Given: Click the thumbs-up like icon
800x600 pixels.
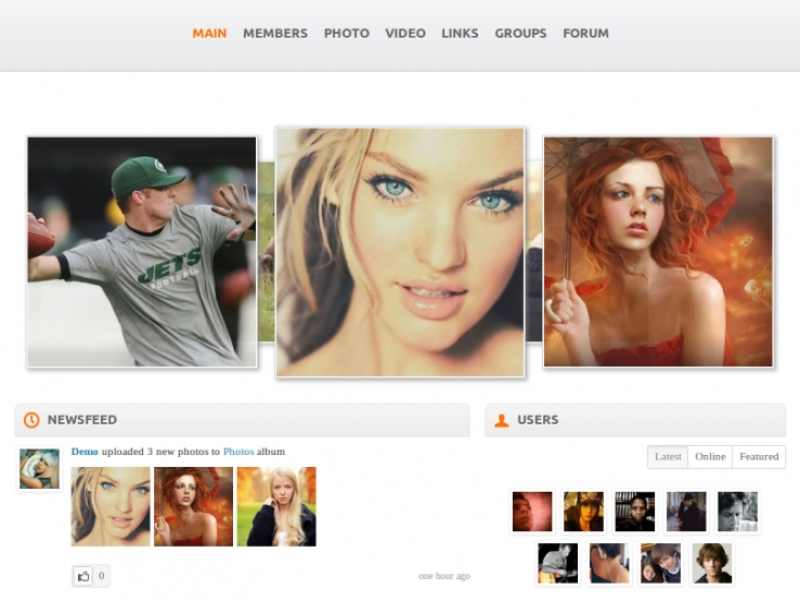Looking at the screenshot, I should [83, 576].
